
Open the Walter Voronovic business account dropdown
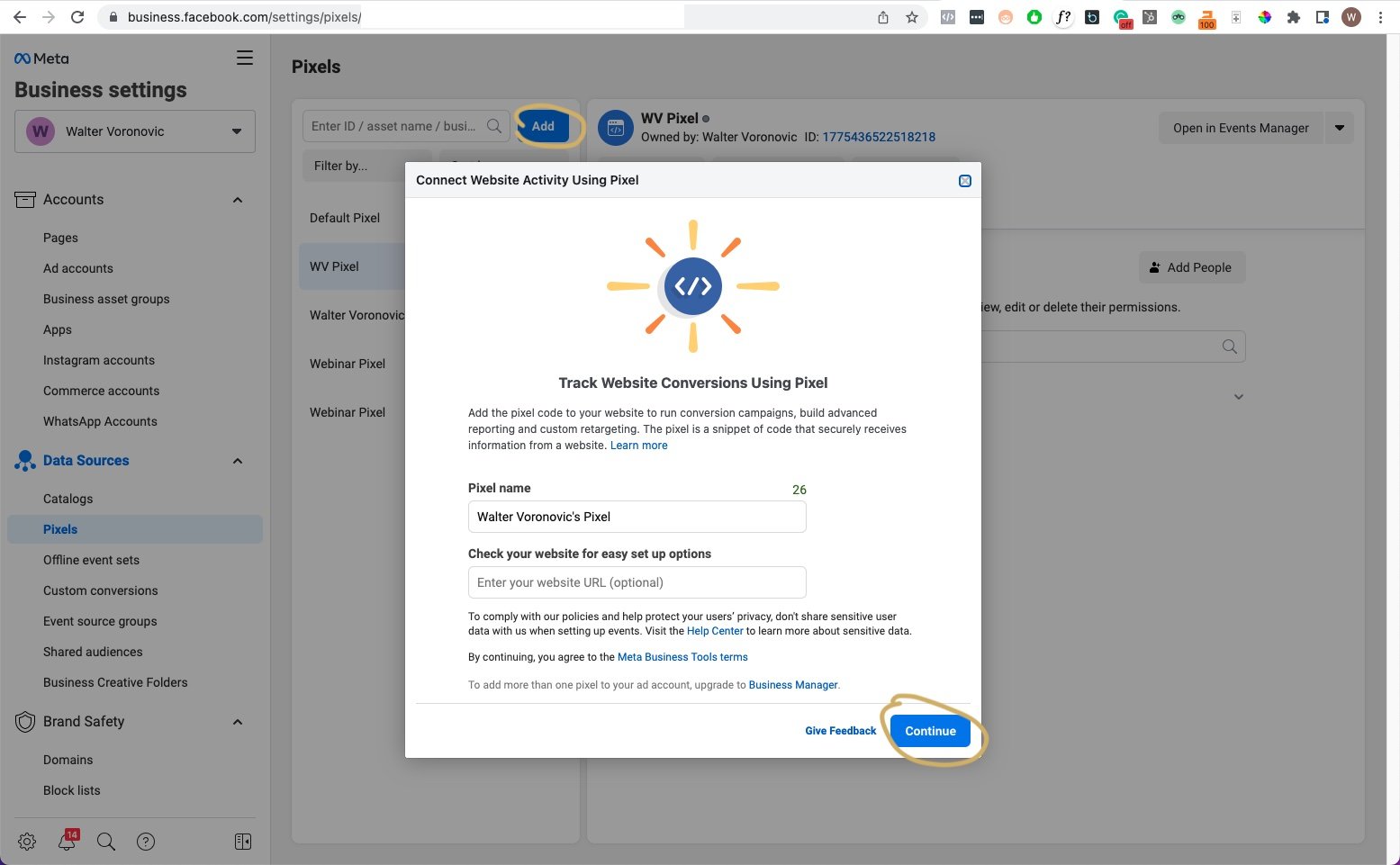point(135,131)
